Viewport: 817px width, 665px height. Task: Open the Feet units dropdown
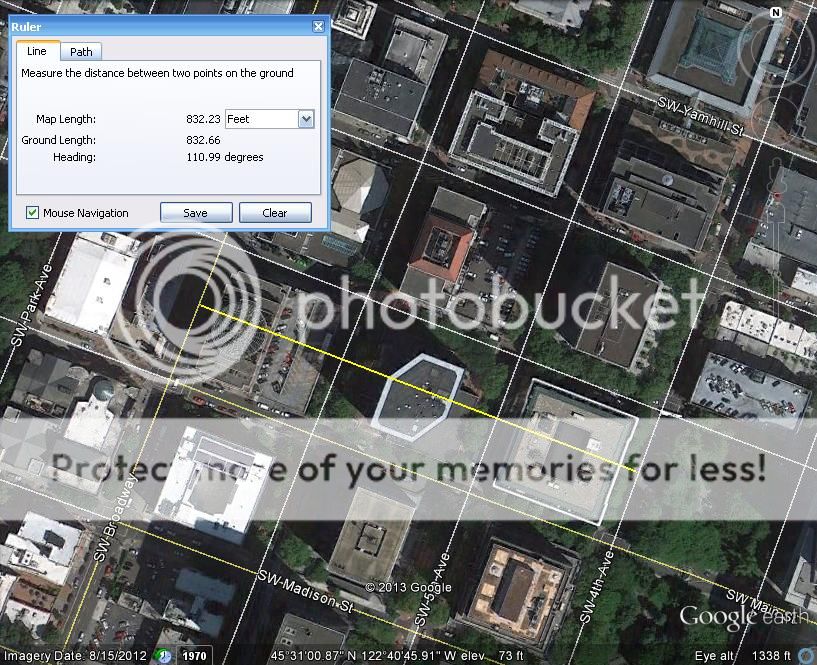(306, 119)
